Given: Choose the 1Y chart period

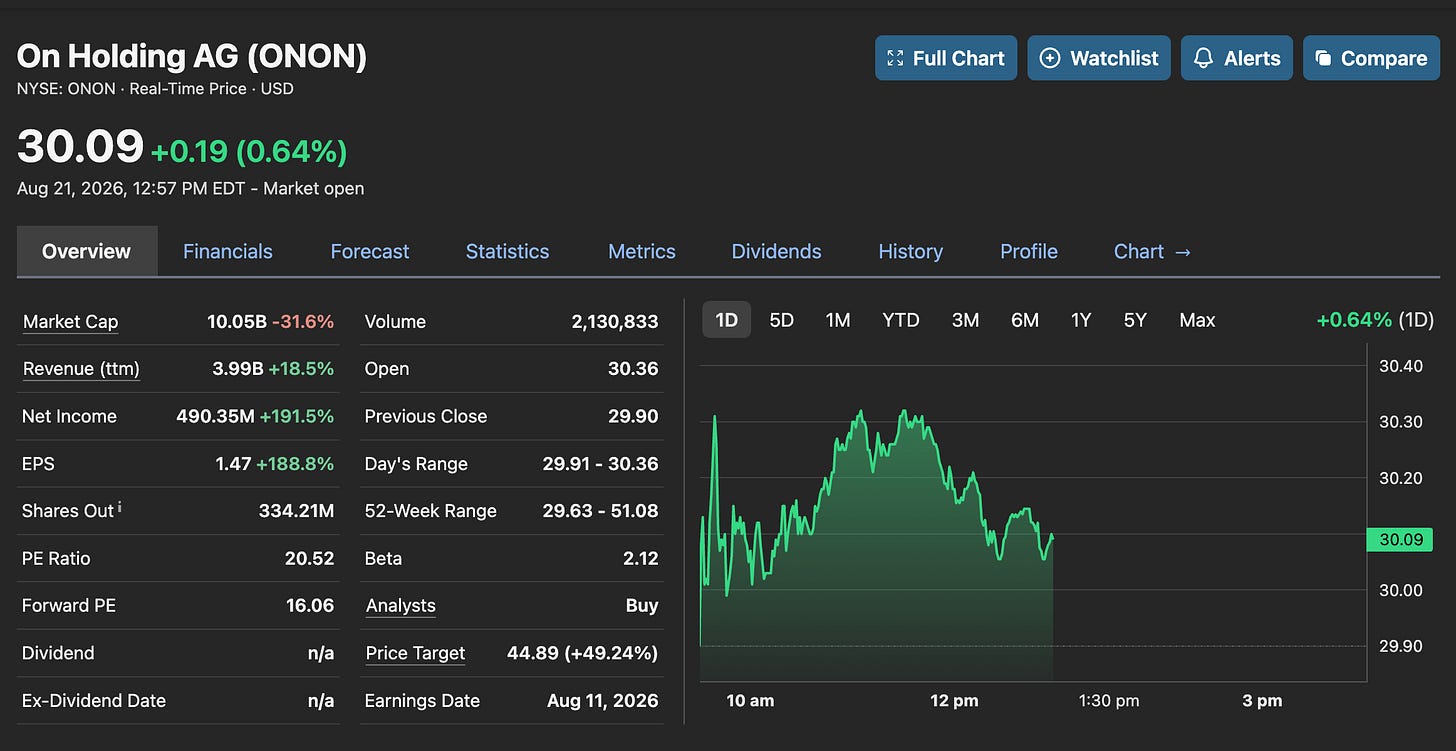Looking at the screenshot, I should tap(1081, 320).
